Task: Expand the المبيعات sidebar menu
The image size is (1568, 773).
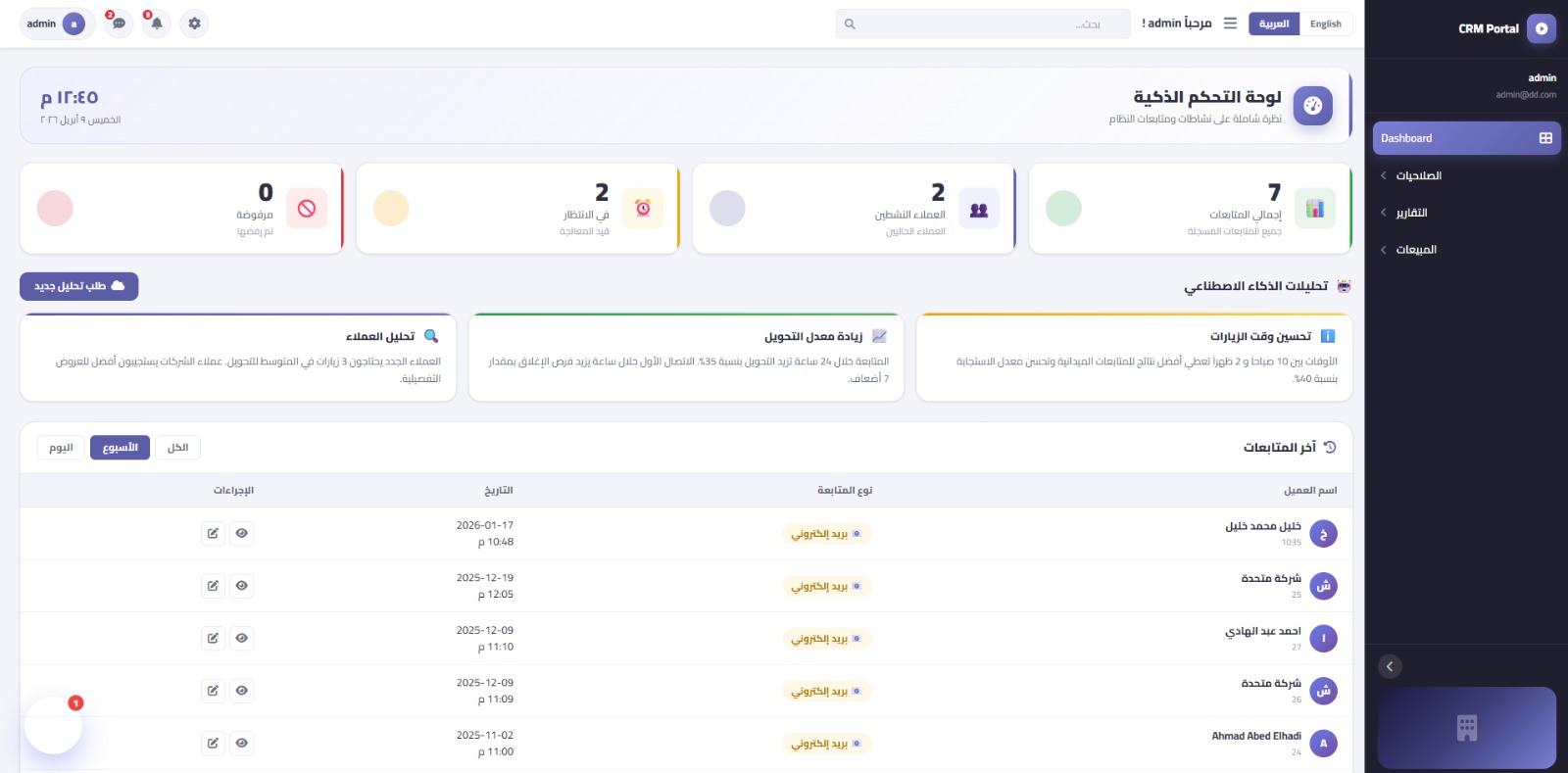Action: 1466,250
